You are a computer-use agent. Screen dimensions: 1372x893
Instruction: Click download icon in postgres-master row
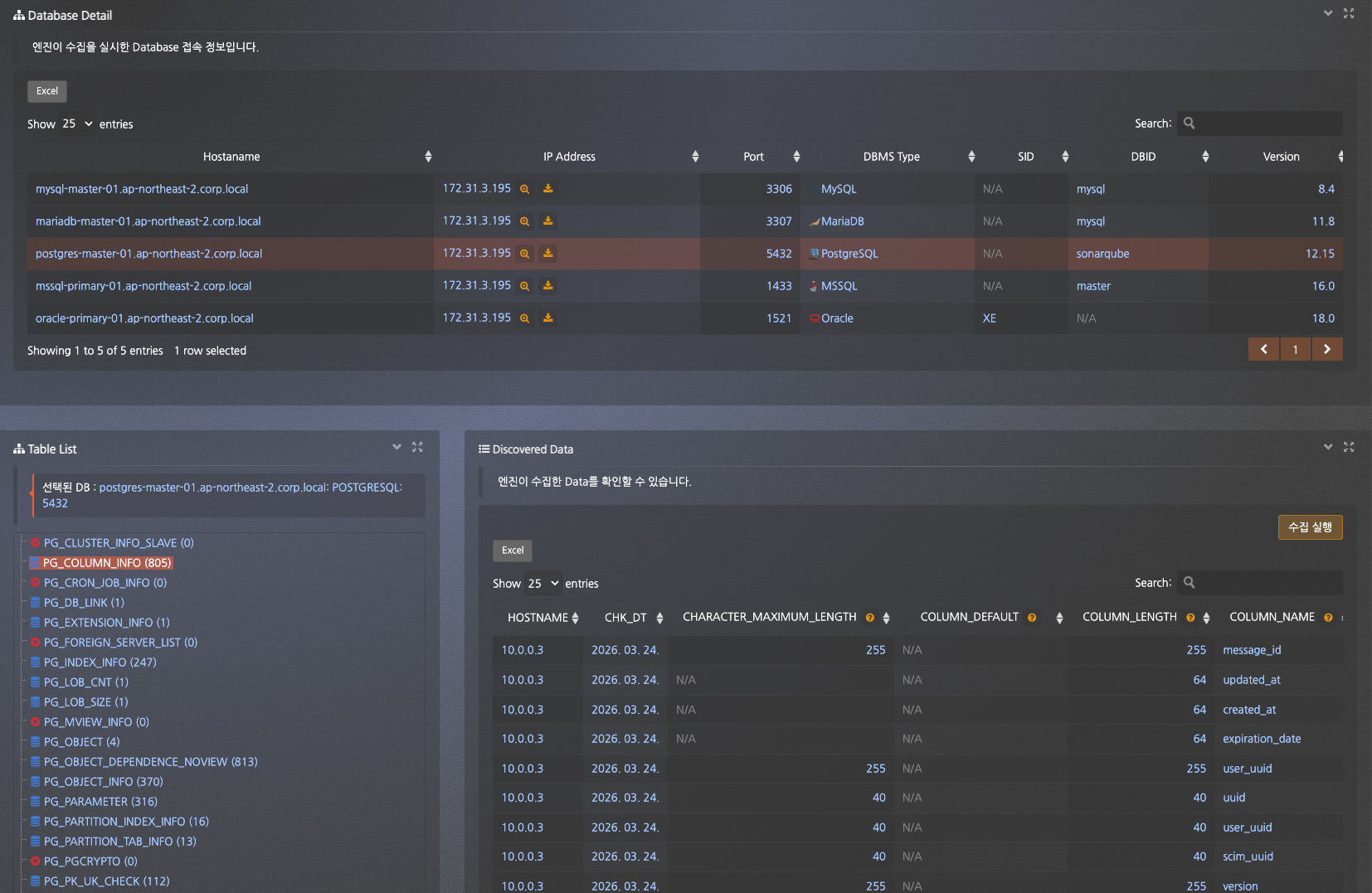click(548, 254)
